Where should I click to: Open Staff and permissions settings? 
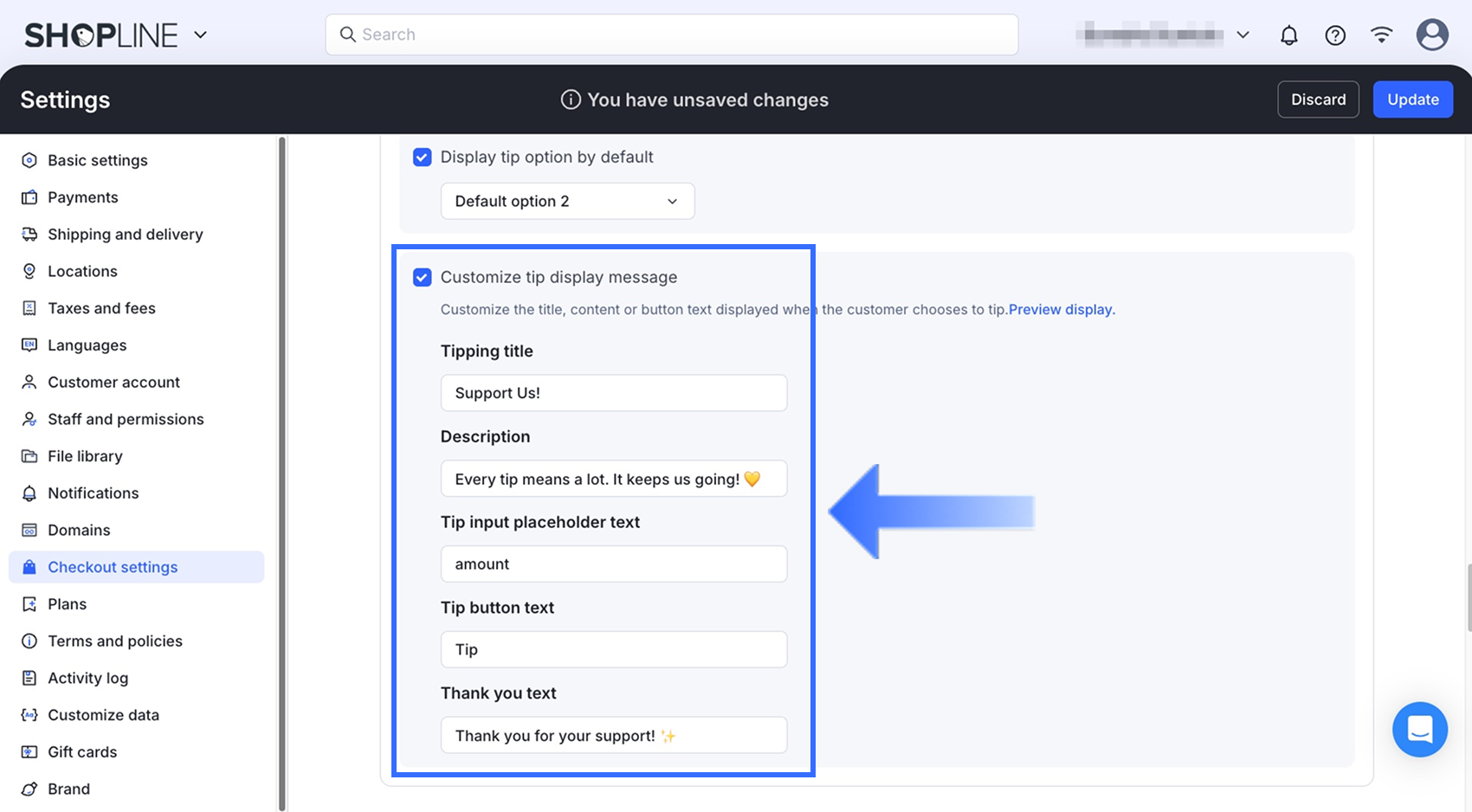(x=126, y=419)
